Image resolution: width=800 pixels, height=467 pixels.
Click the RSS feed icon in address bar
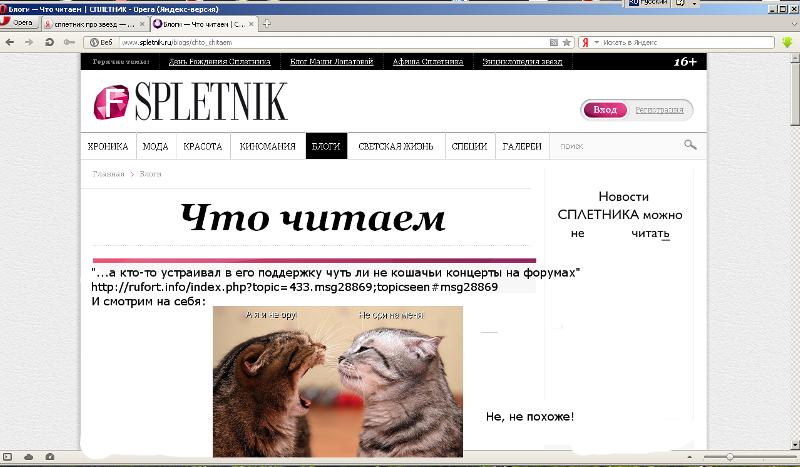[554, 42]
